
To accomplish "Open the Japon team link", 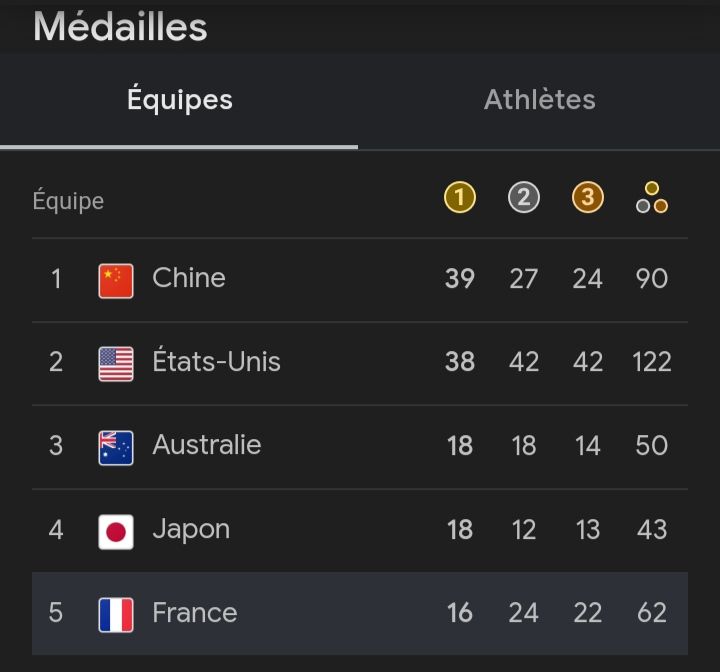I will tap(191, 529).
